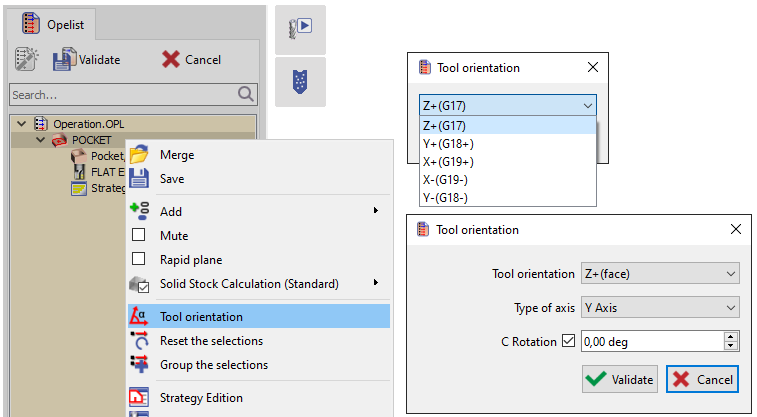757x417 pixels.
Task: Click the Reset the selections icon
Action: click(x=140, y=341)
